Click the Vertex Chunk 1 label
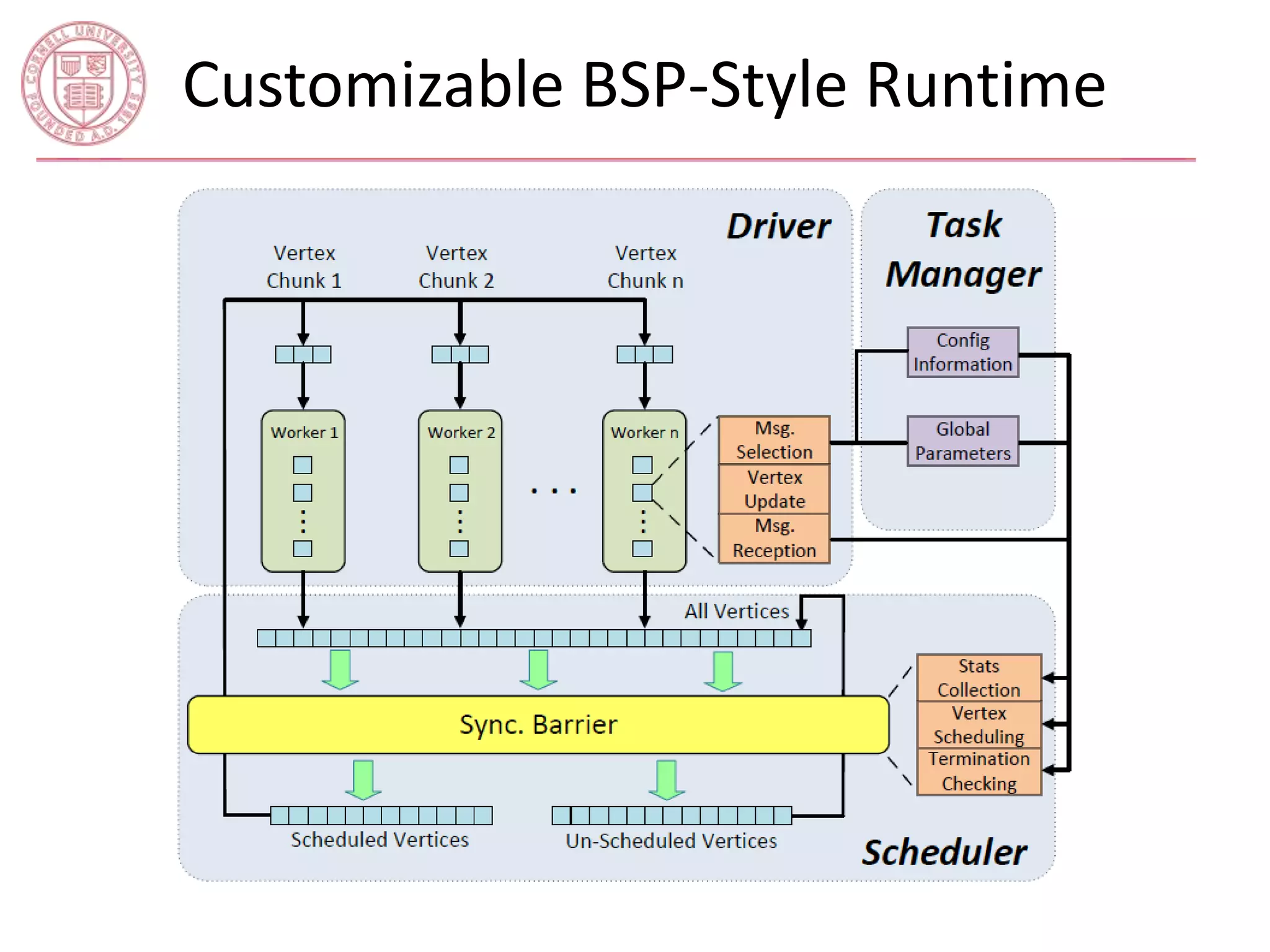This screenshot has height=952, width=1270. 304,267
